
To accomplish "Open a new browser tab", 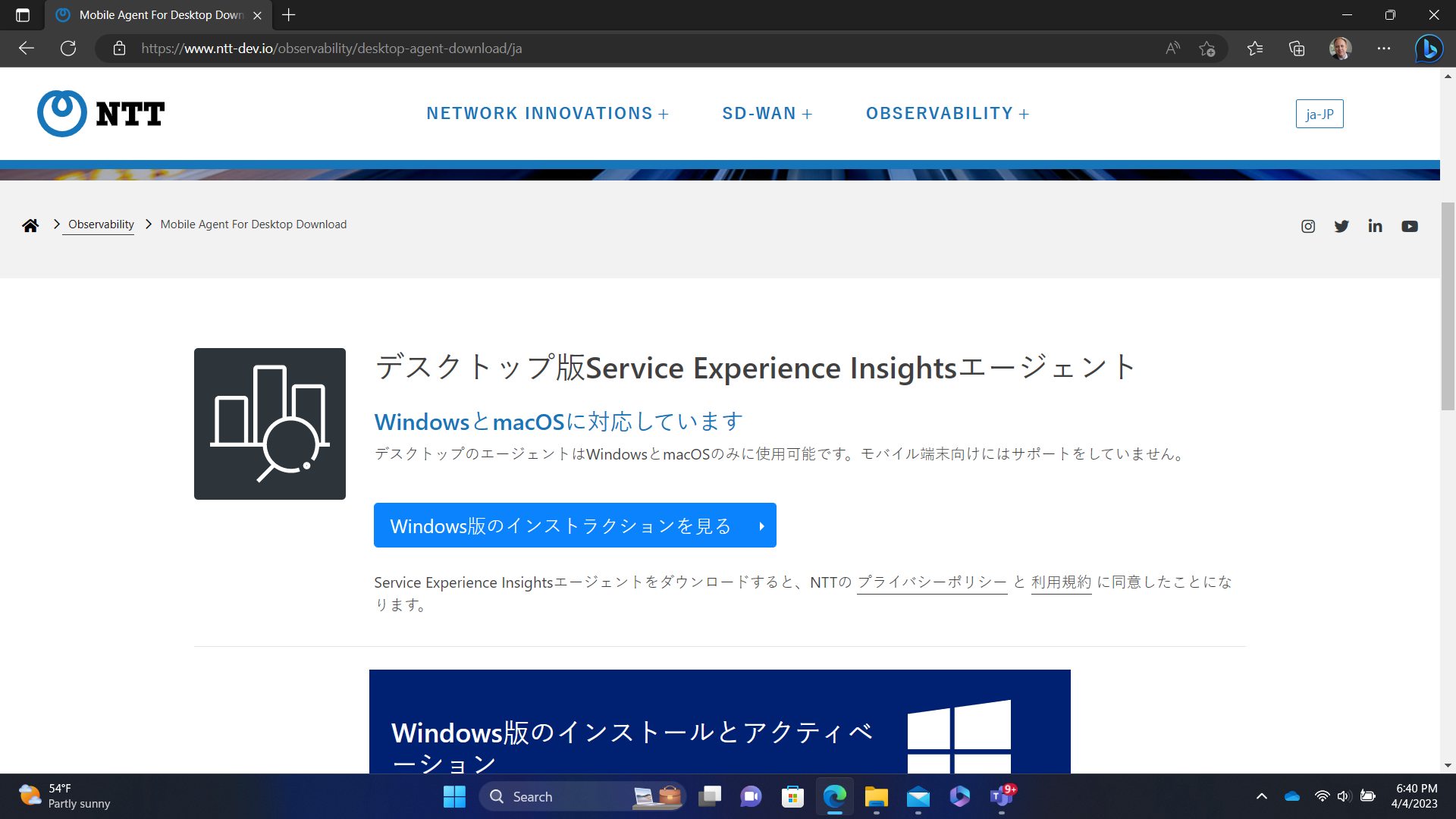I will pyautogui.click(x=288, y=15).
